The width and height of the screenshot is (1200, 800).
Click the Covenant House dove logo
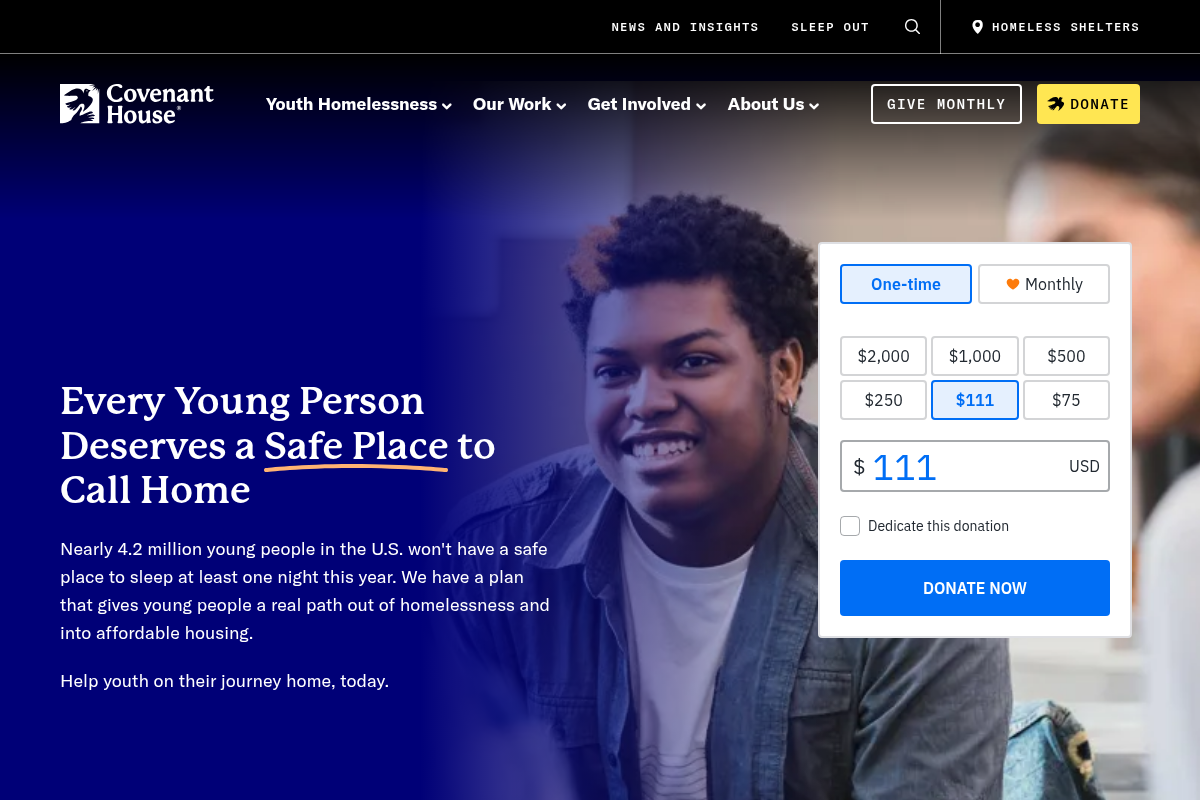(x=80, y=104)
